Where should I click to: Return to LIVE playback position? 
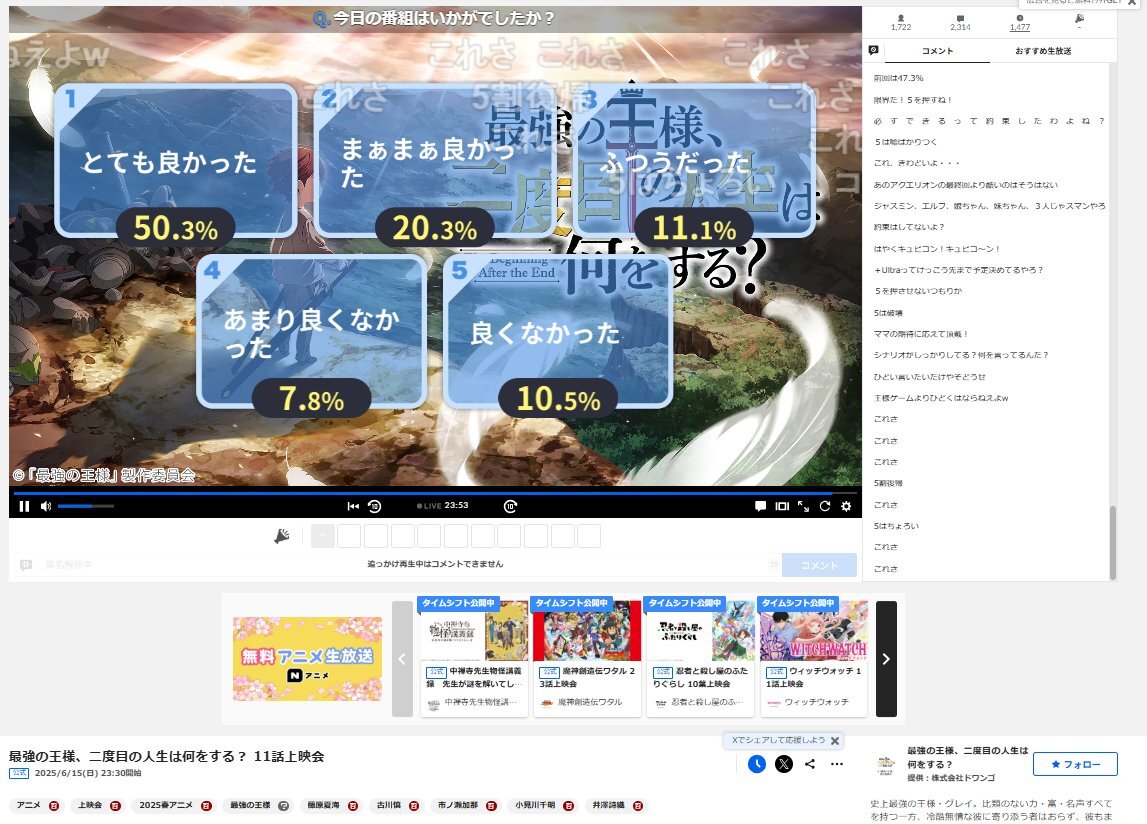point(429,506)
